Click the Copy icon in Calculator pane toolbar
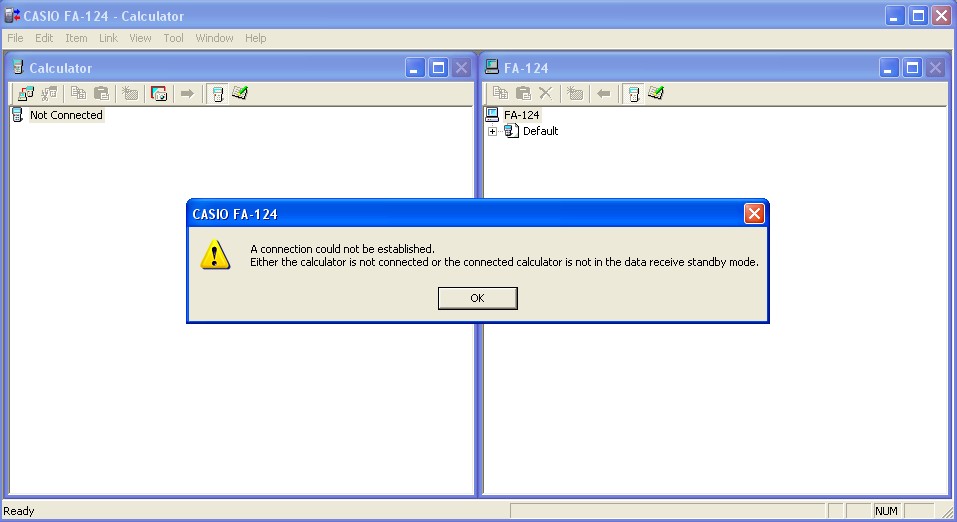This screenshot has width=957, height=522. tap(78, 93)
